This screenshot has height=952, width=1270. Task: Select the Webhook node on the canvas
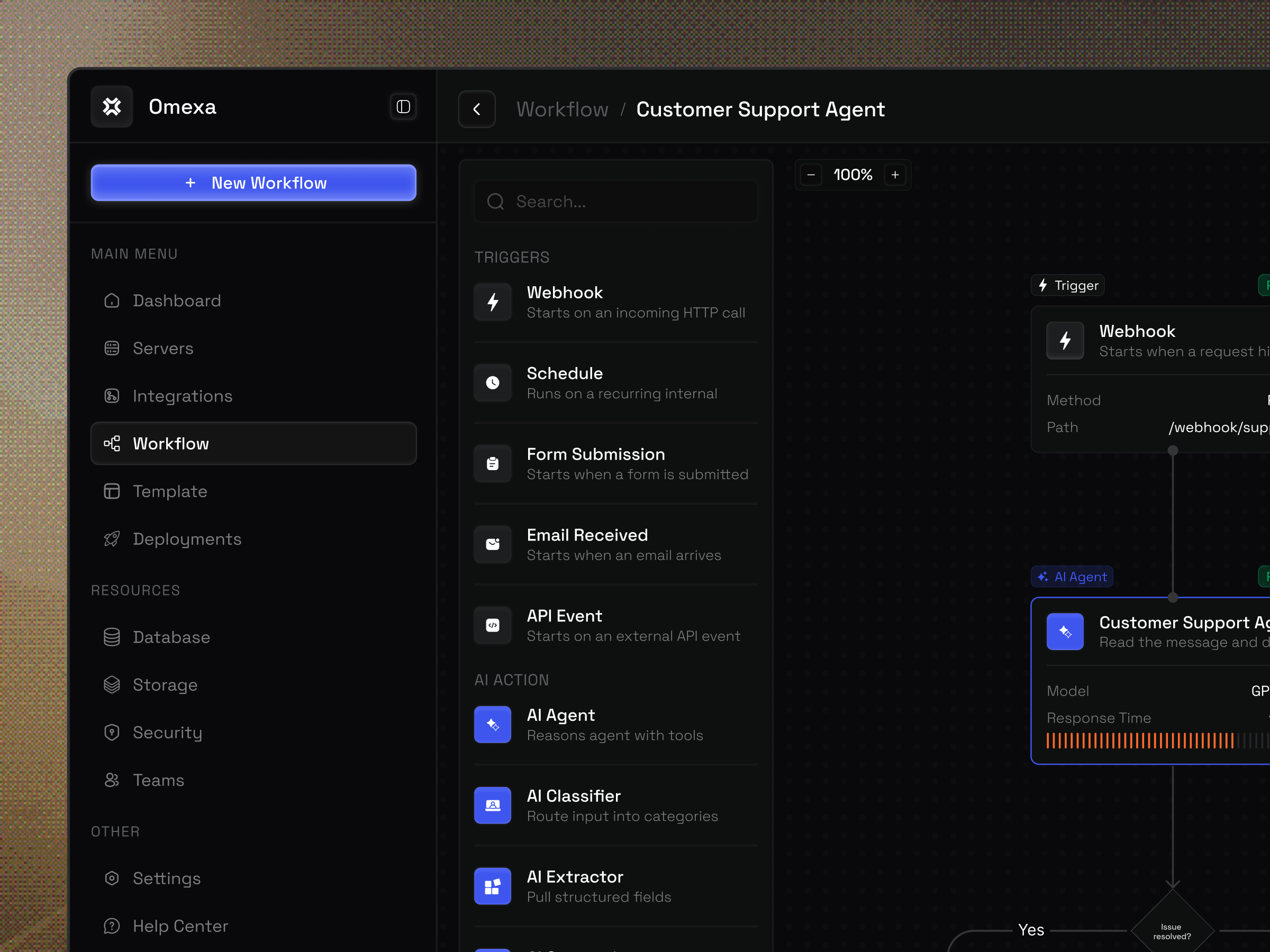(x=1150, y=379)
